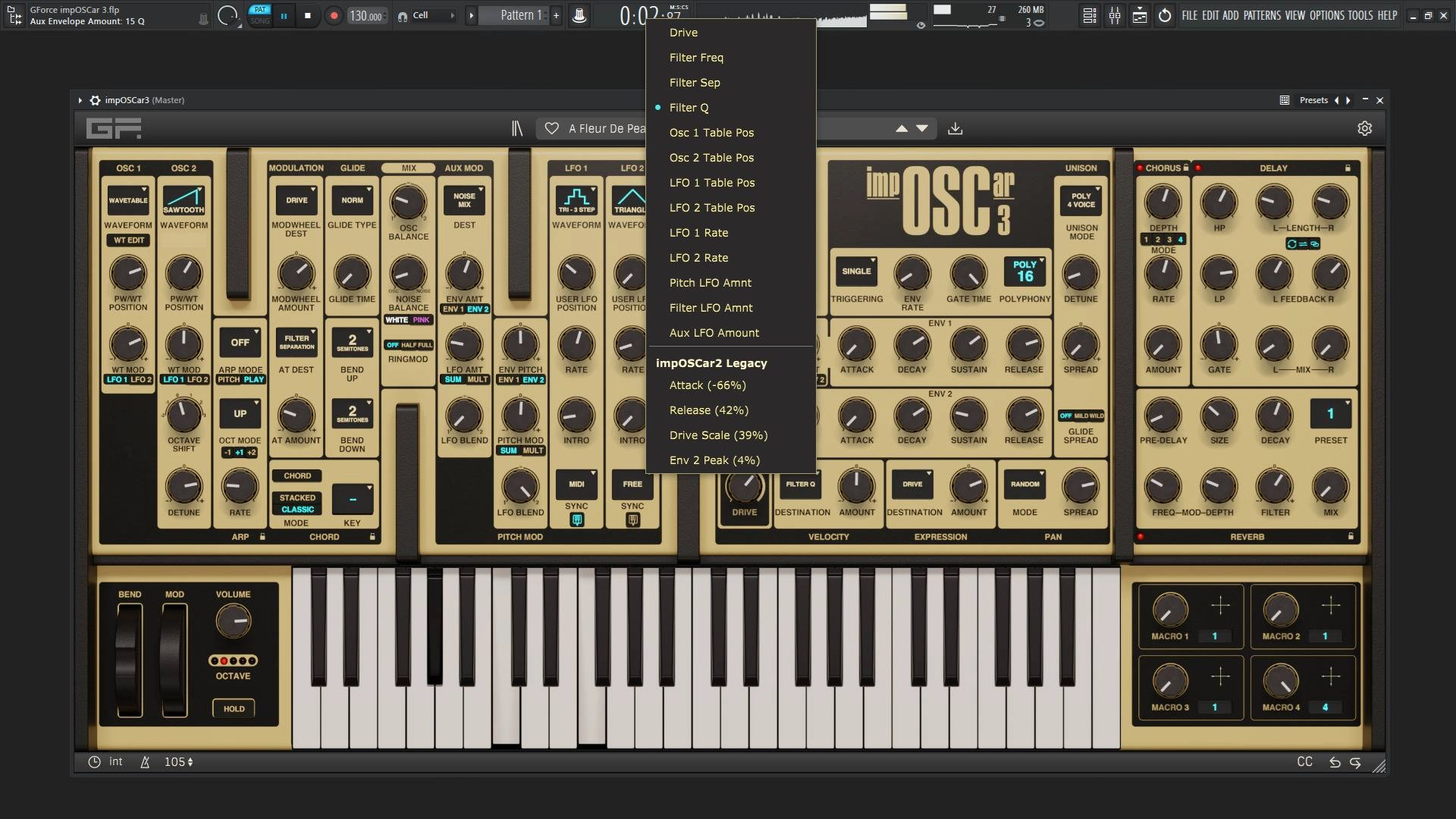Click the OCT MODE +2 button
Screen dimensions: 1456x819
pos(252,453)
